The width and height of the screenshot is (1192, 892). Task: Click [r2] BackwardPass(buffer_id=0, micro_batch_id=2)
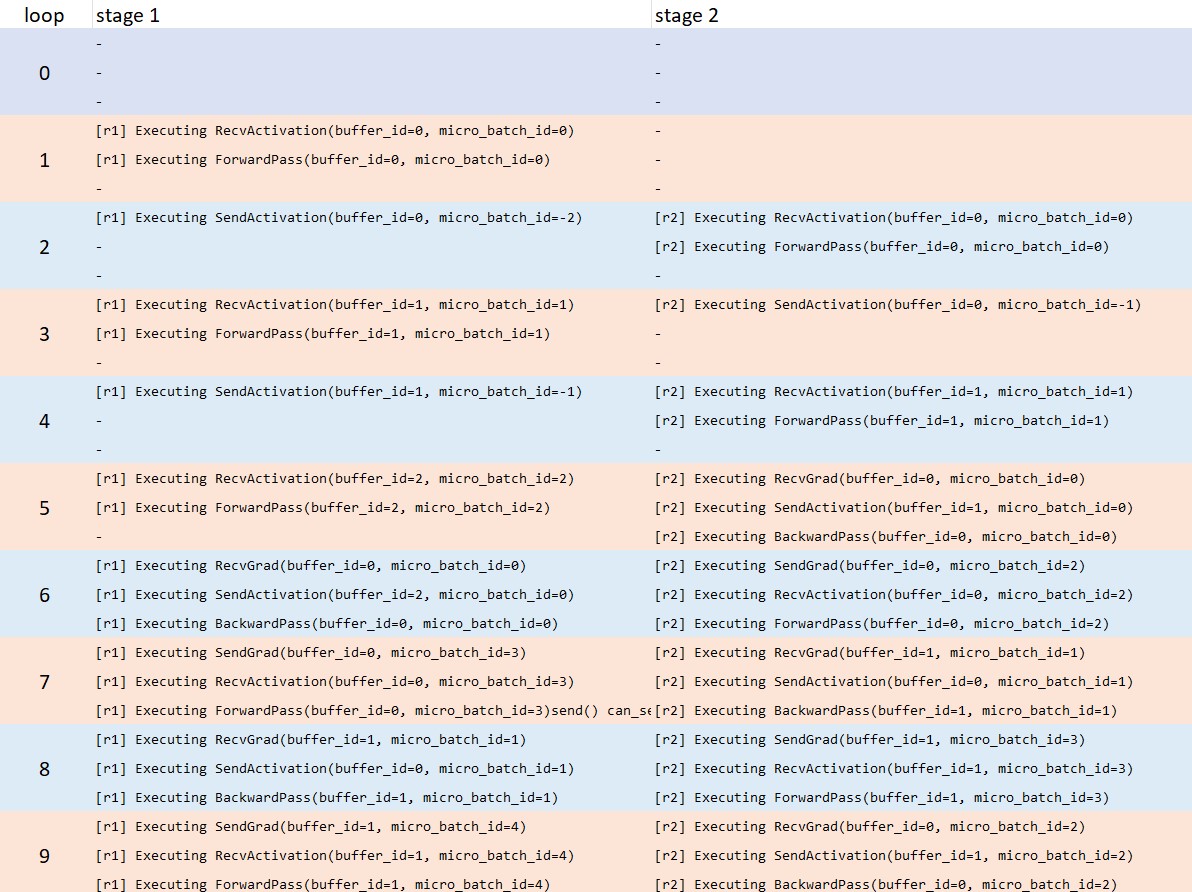click(886, 884)
